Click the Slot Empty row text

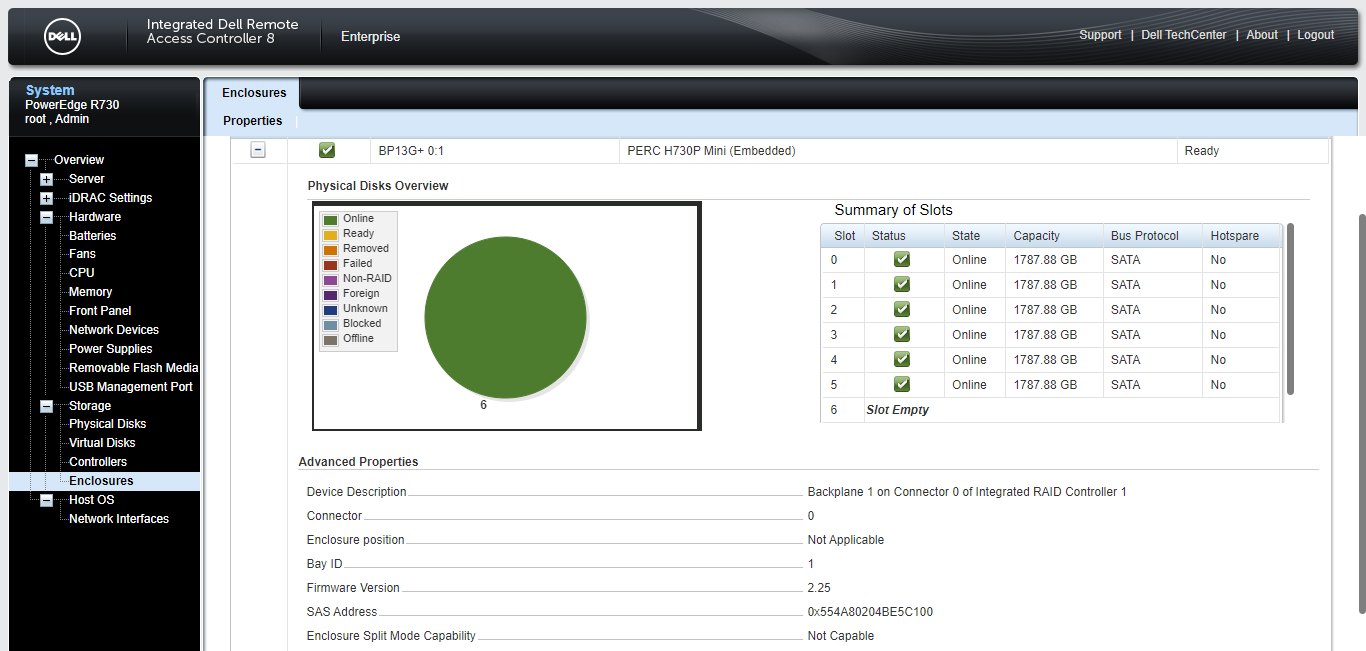(898, 410)
